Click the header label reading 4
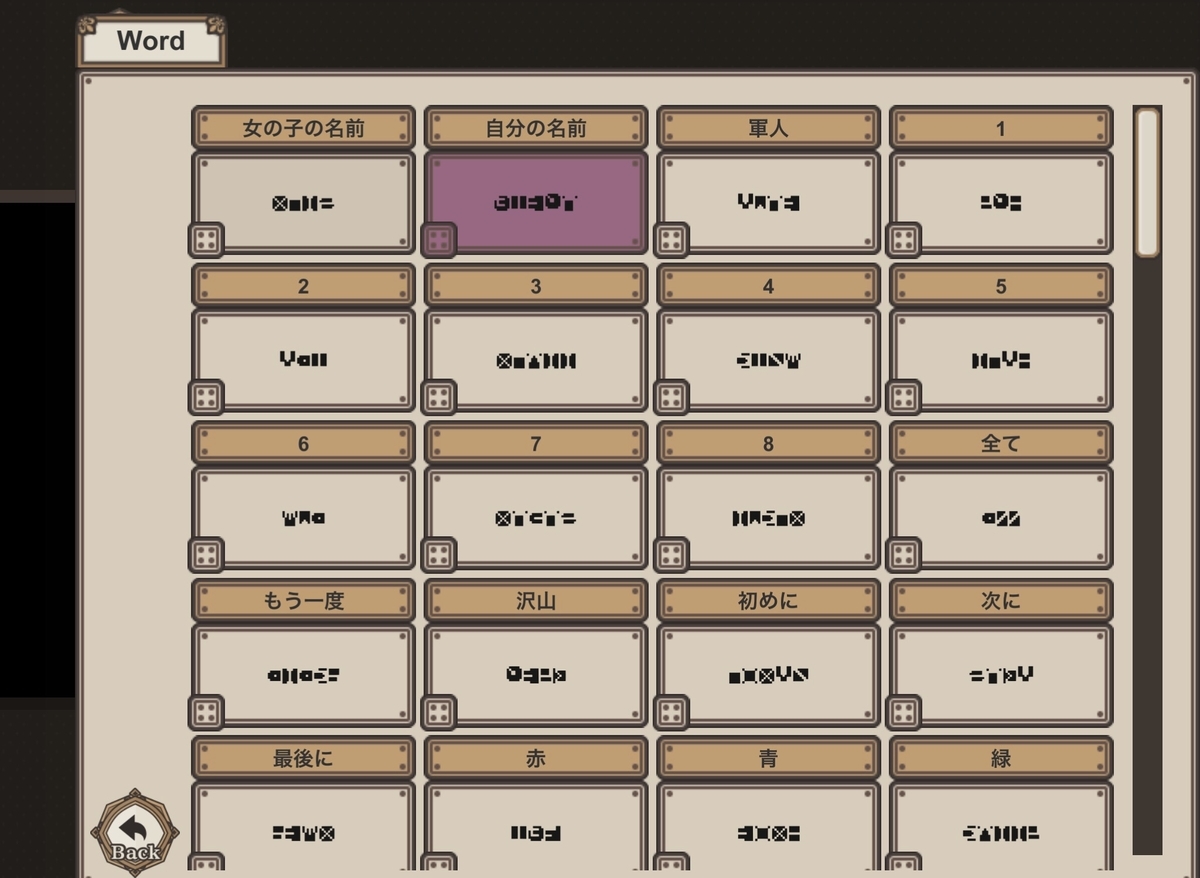The width and height of the screenshot is (1200, 878). point(769,286)
